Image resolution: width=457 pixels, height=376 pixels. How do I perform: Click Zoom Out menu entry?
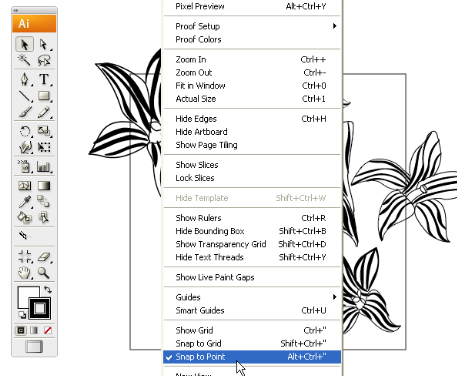tap(252, 72)
